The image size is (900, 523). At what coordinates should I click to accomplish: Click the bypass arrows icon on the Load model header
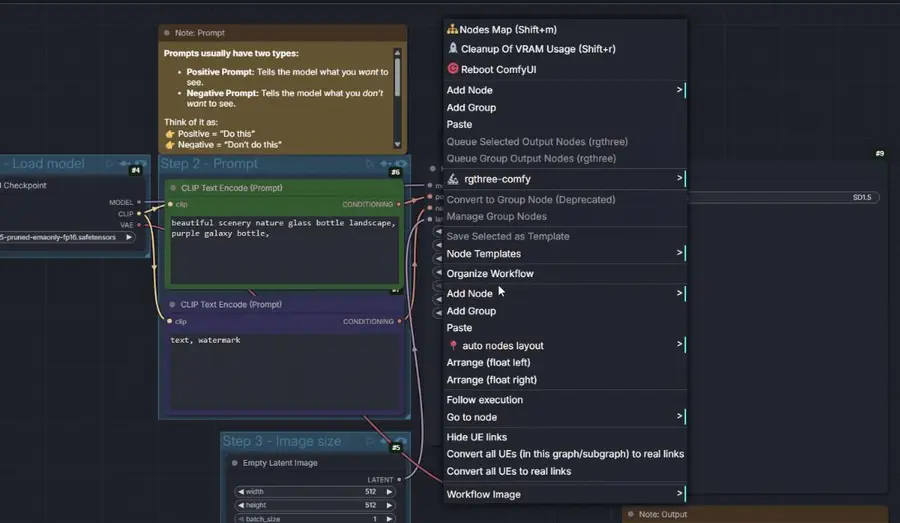[125, 164]
